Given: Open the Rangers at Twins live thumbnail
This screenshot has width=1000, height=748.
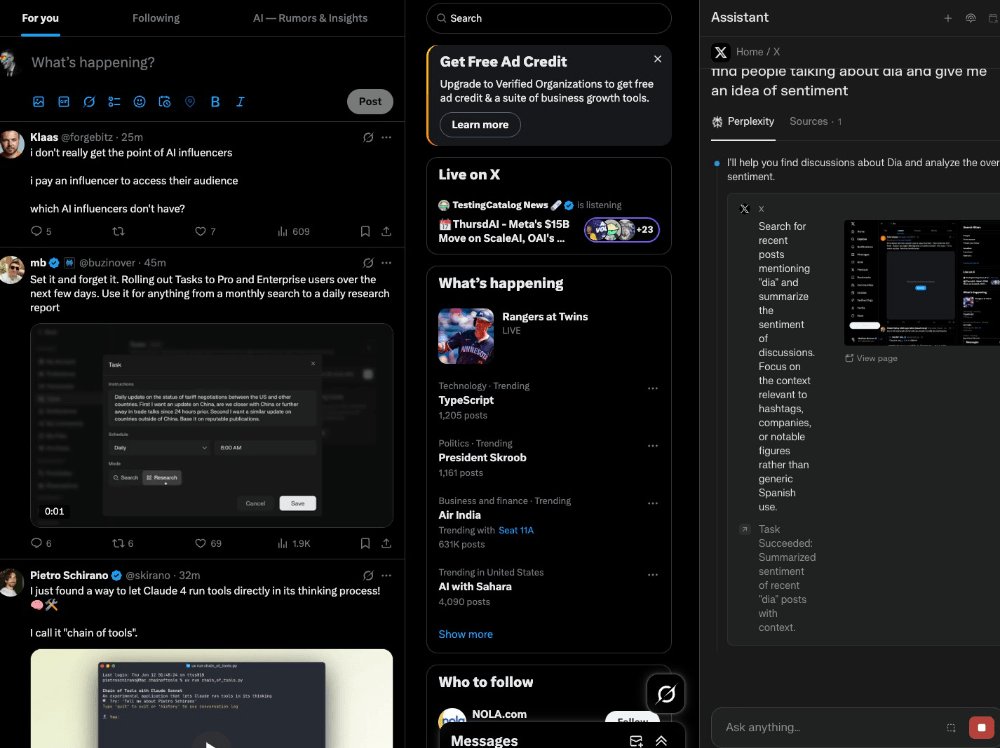Looking at the screenshot, I should tap(466, 336).
